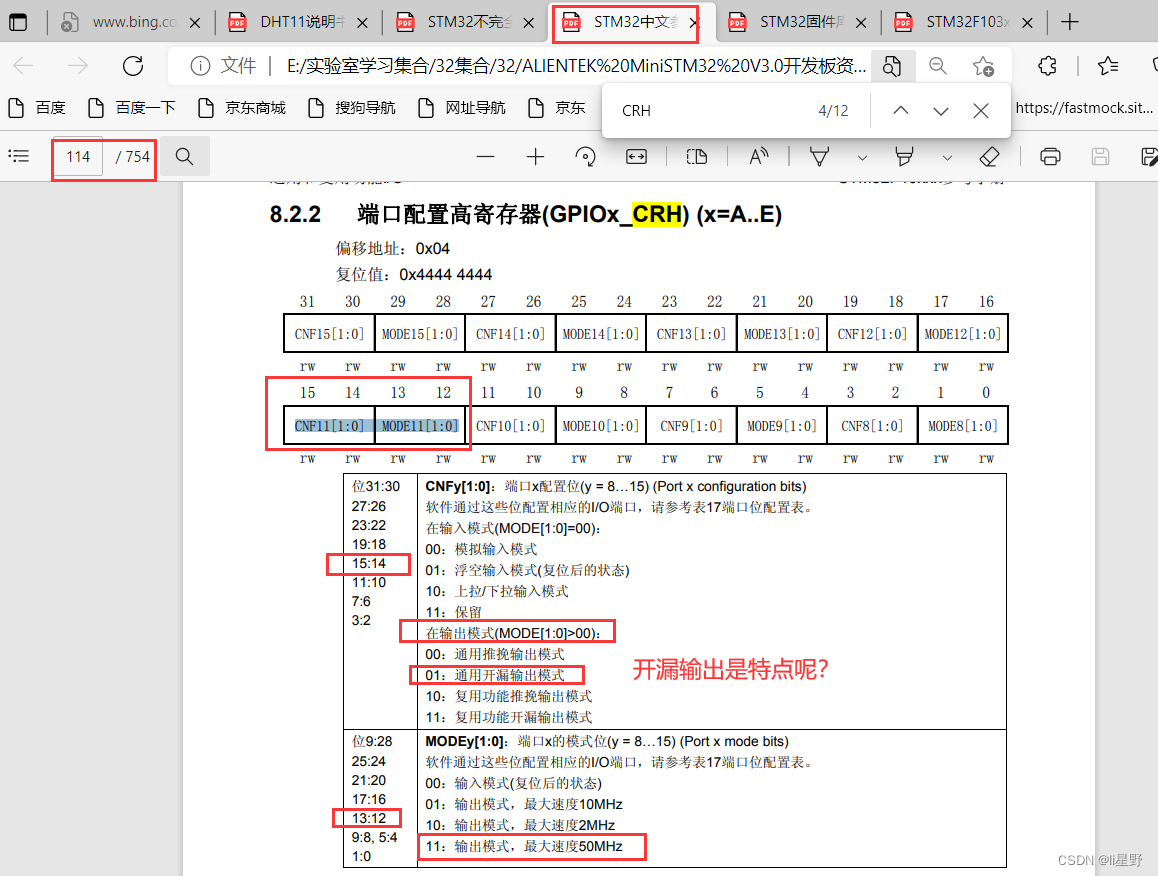Rotate the PDF page
The image size is (1158, 876).
point(586,156)
